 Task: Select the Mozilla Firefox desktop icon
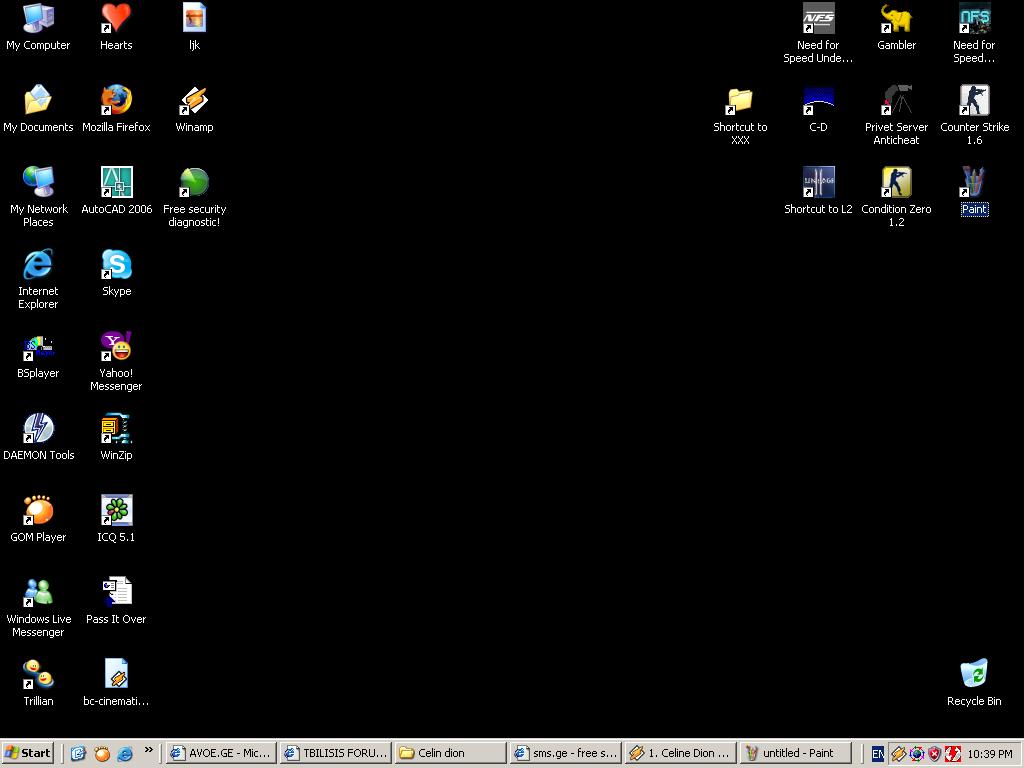(116, 101)
